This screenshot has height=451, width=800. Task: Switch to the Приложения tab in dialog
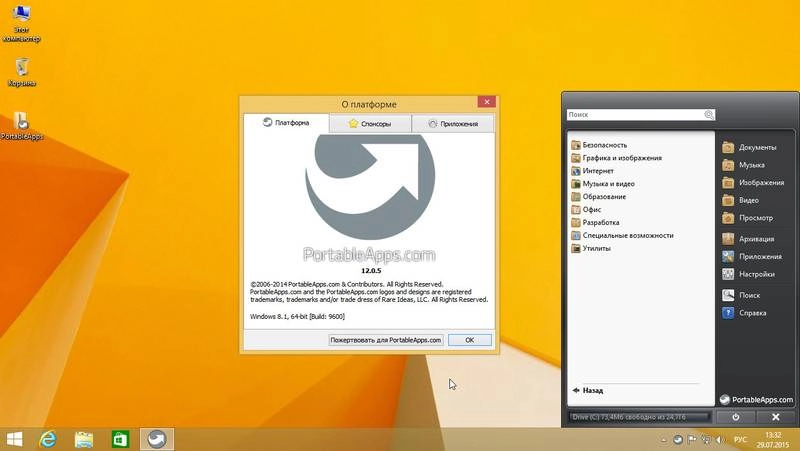click(453, 123)
